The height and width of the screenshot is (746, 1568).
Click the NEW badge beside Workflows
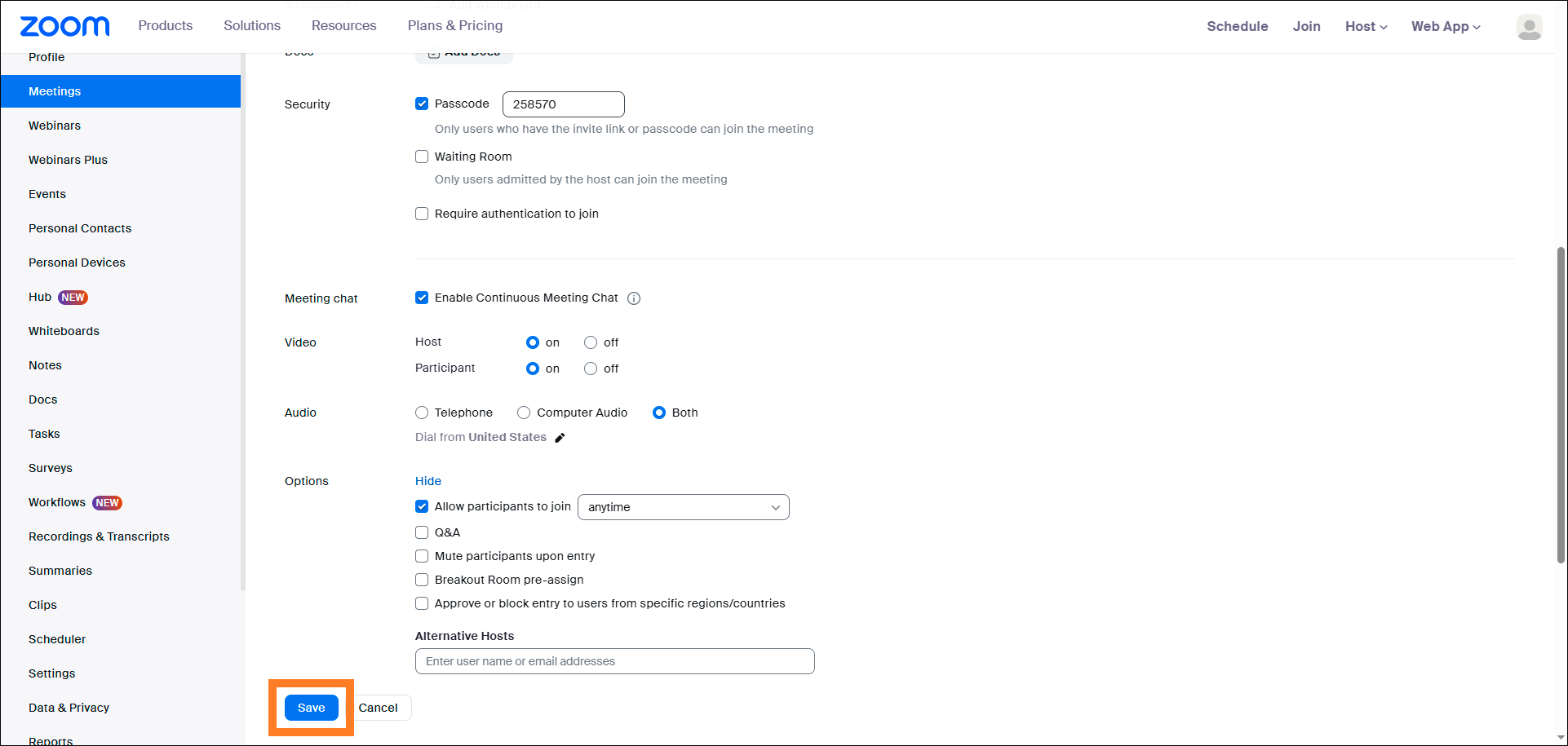(x=107, y=503)
